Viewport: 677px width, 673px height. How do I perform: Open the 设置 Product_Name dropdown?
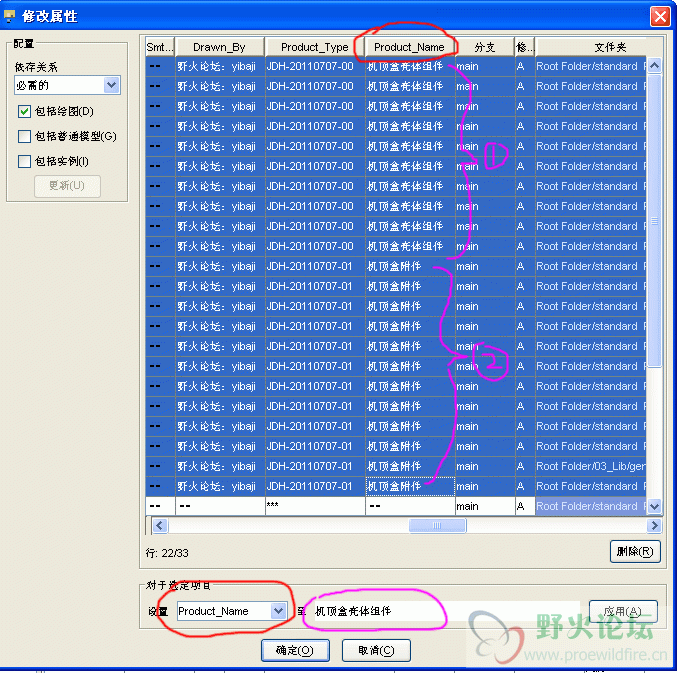coord(278,611)
